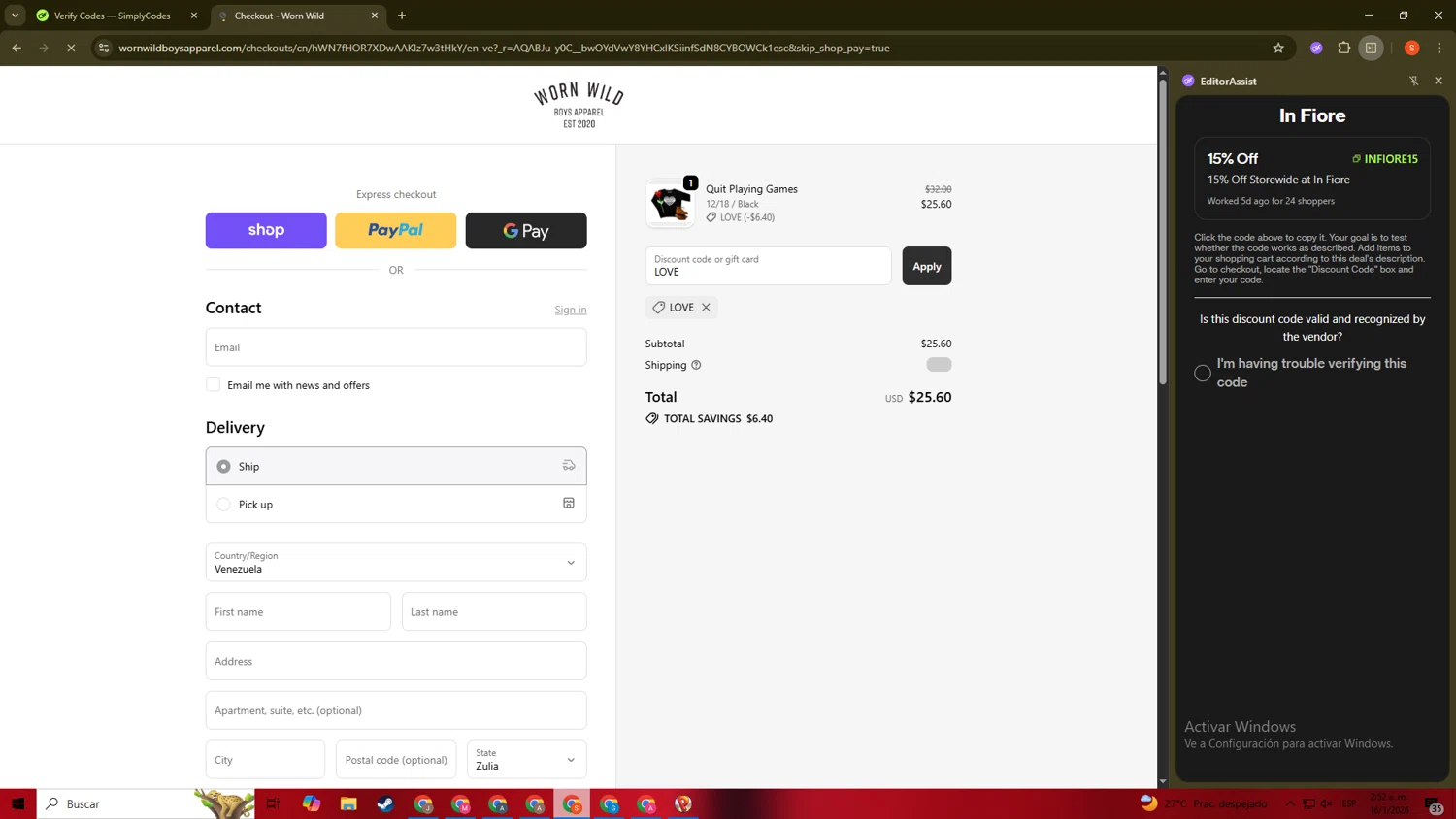Switch input language ESP indicator
Viewport: 1456px width, 819px height.
point(1349,803)
